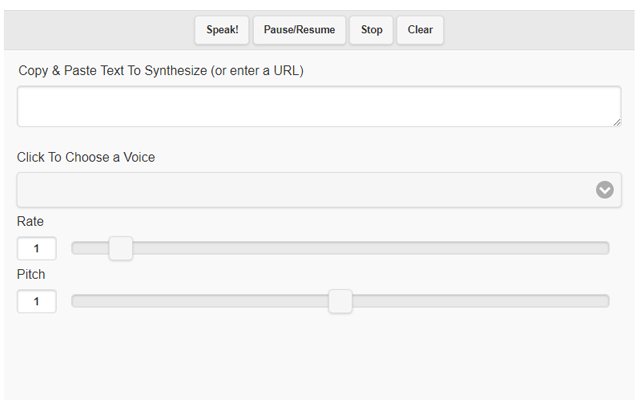Click the Pause/Resume button
640x400 pixels.
point(299,30)
